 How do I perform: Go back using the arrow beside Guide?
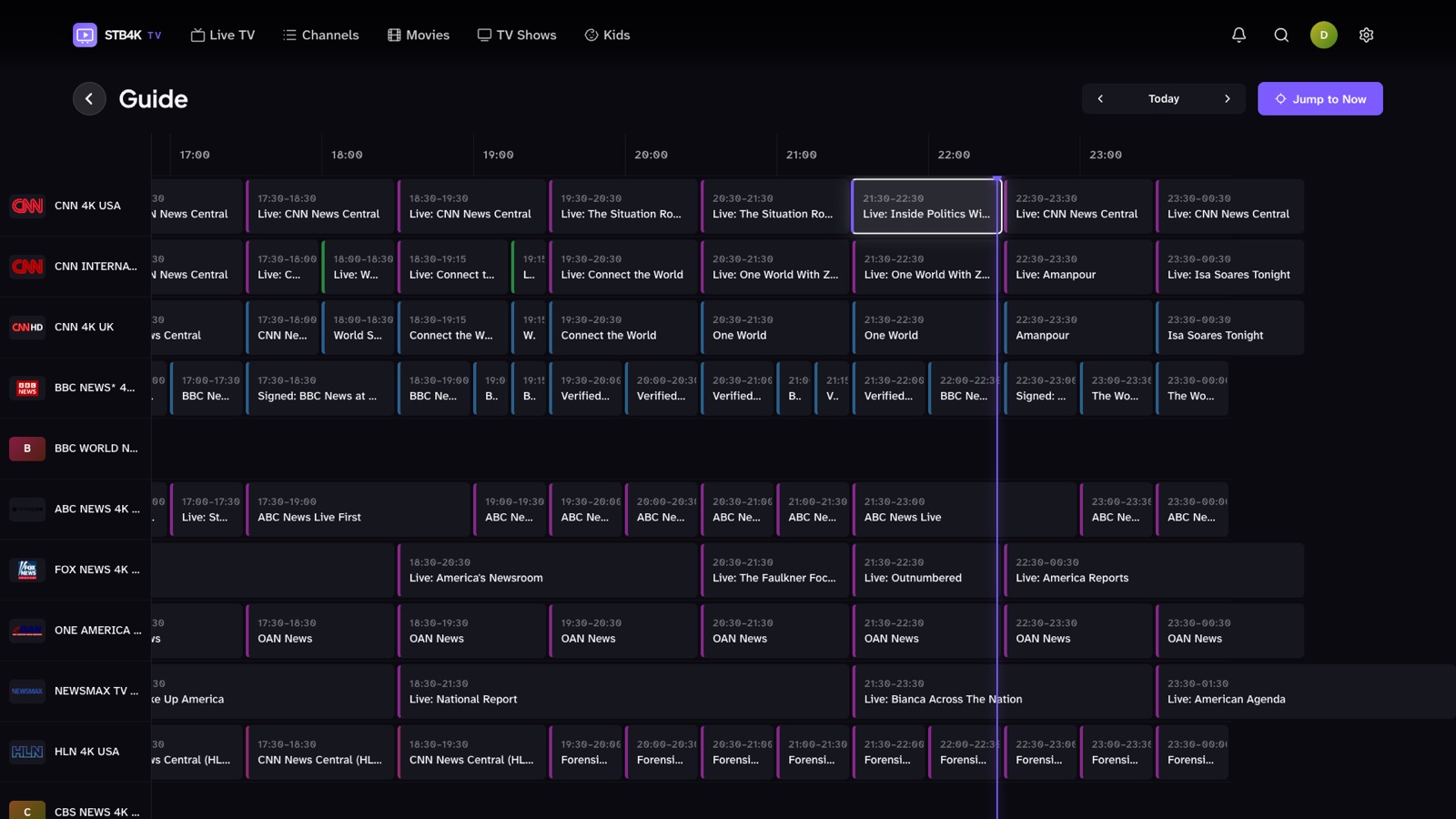(89, 99)
